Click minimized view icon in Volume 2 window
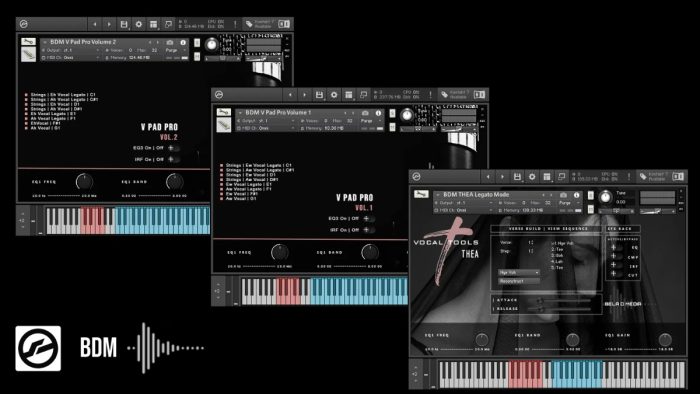 tap(168, 24)
